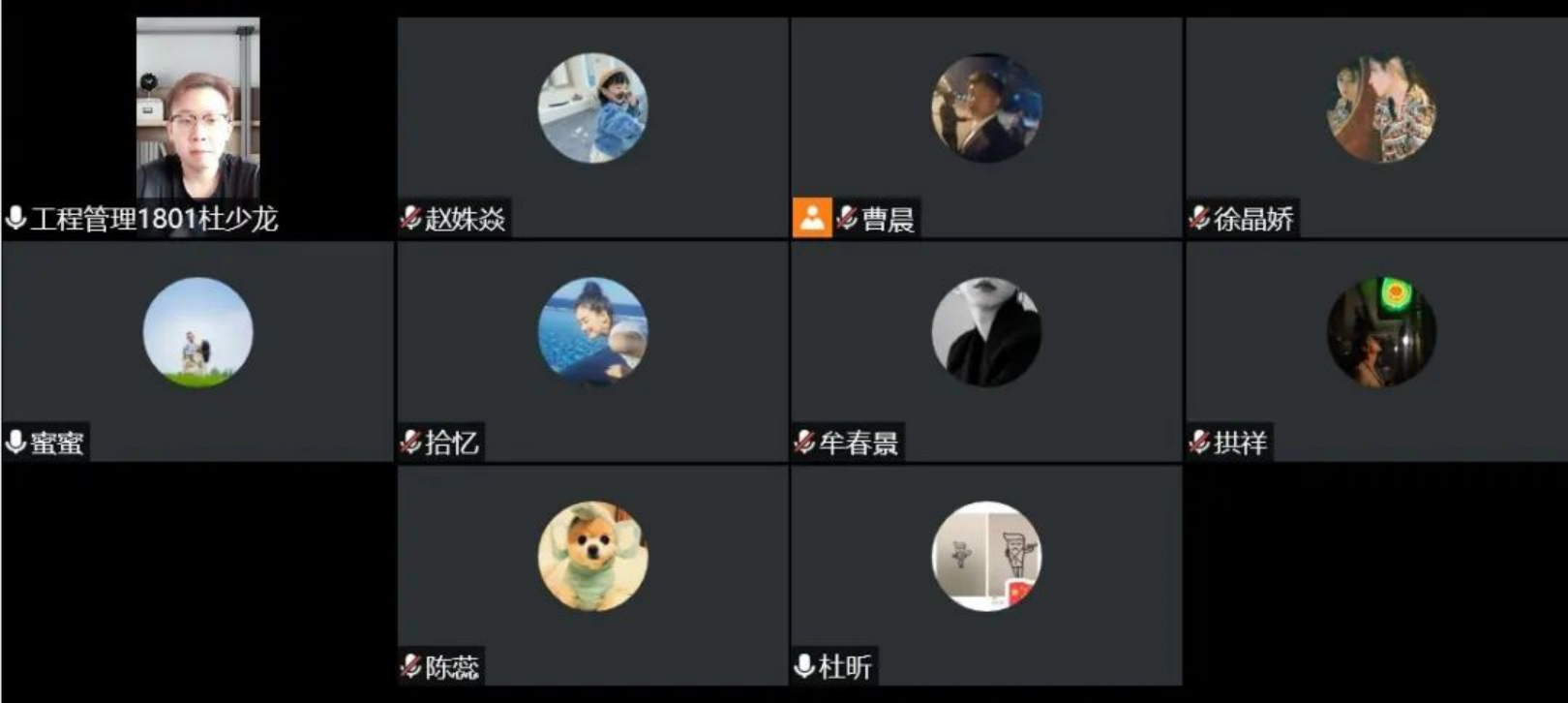
Task: Click microphone icon beside 工程管理1801杜少龙
Action: pos(15,218)
